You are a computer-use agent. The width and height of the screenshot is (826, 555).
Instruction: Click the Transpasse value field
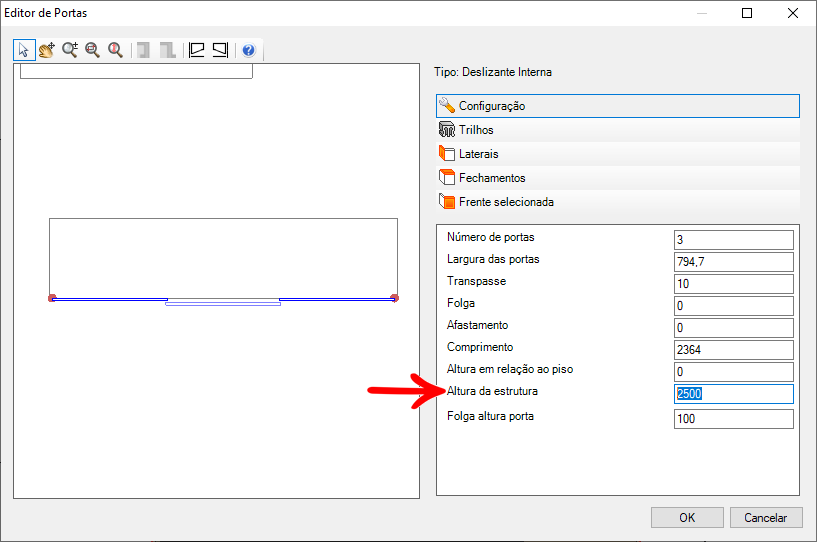pos(733,284)
